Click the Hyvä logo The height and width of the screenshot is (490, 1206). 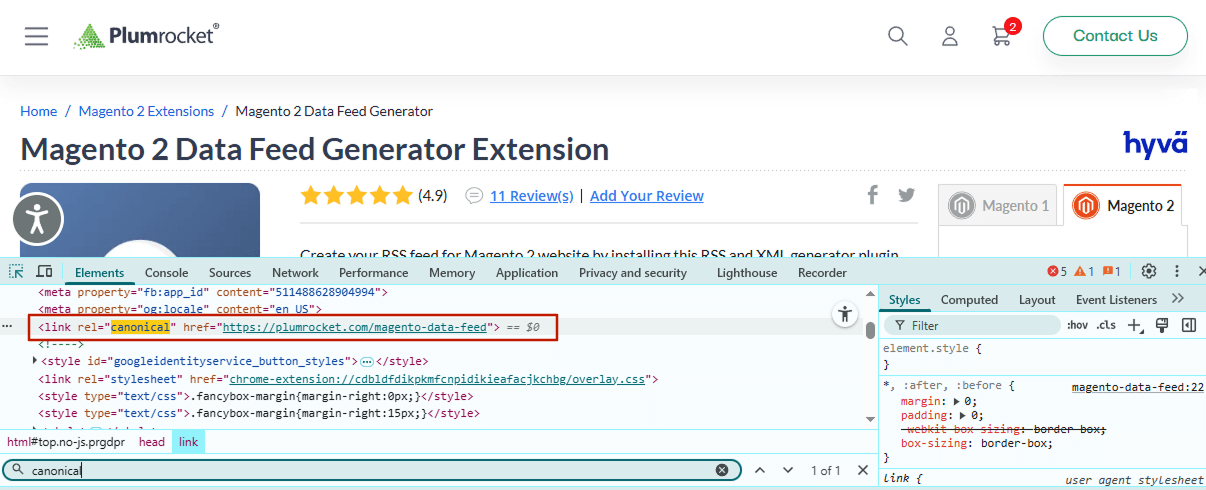(1155, 144)
